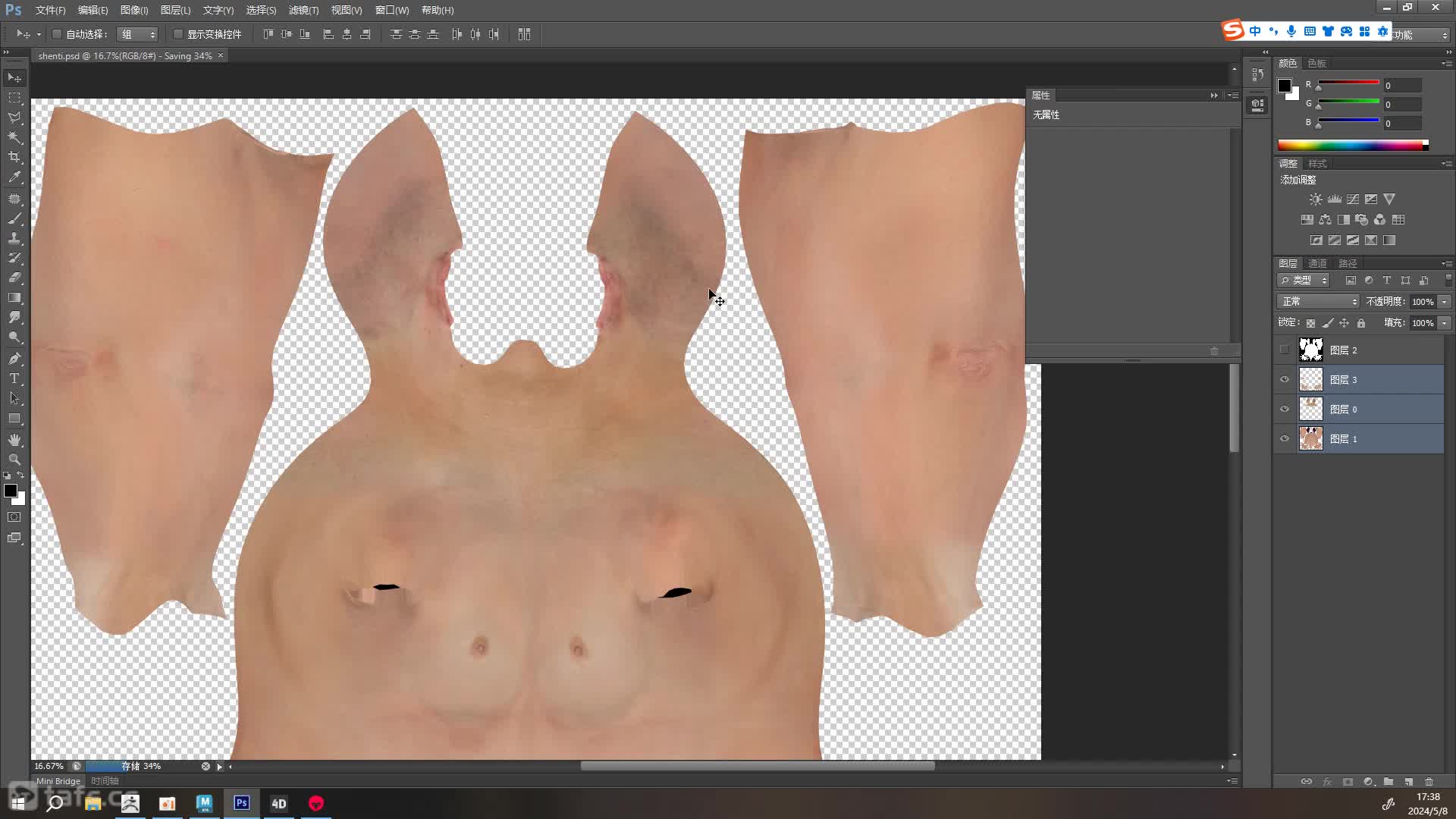This screenshot has width=1456, height=819.
Task: Select the Crop tool
Action: click(x=14, y=157)
